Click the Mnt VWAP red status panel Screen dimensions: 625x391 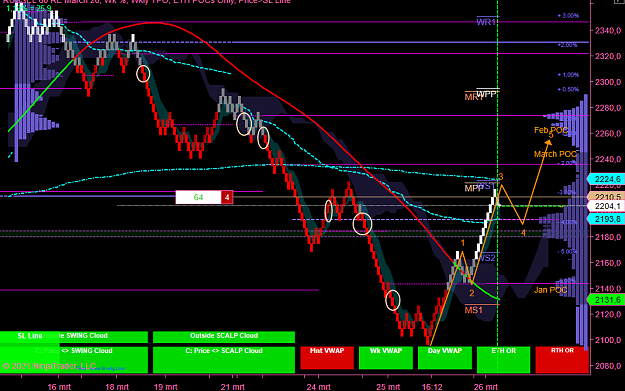(x=327, y=358)
